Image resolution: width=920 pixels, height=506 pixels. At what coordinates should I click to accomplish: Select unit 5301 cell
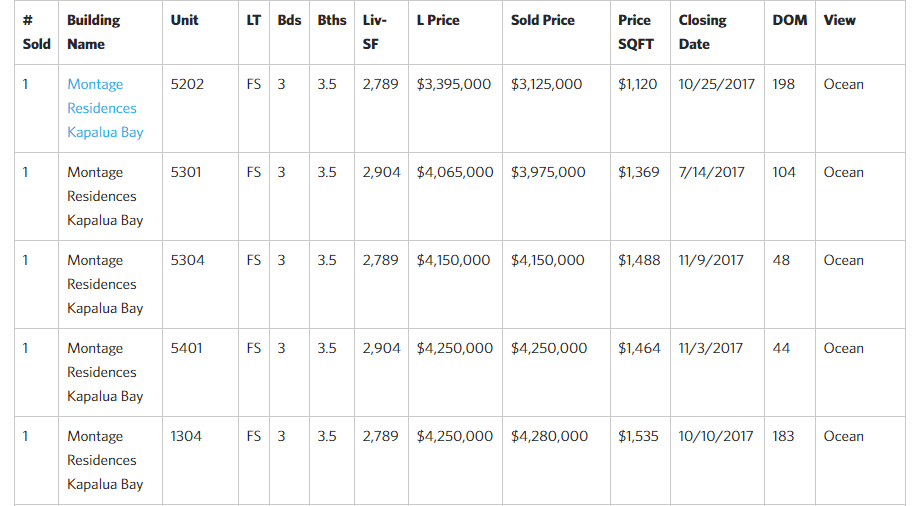pyautogui.click(x=186, y=173)
